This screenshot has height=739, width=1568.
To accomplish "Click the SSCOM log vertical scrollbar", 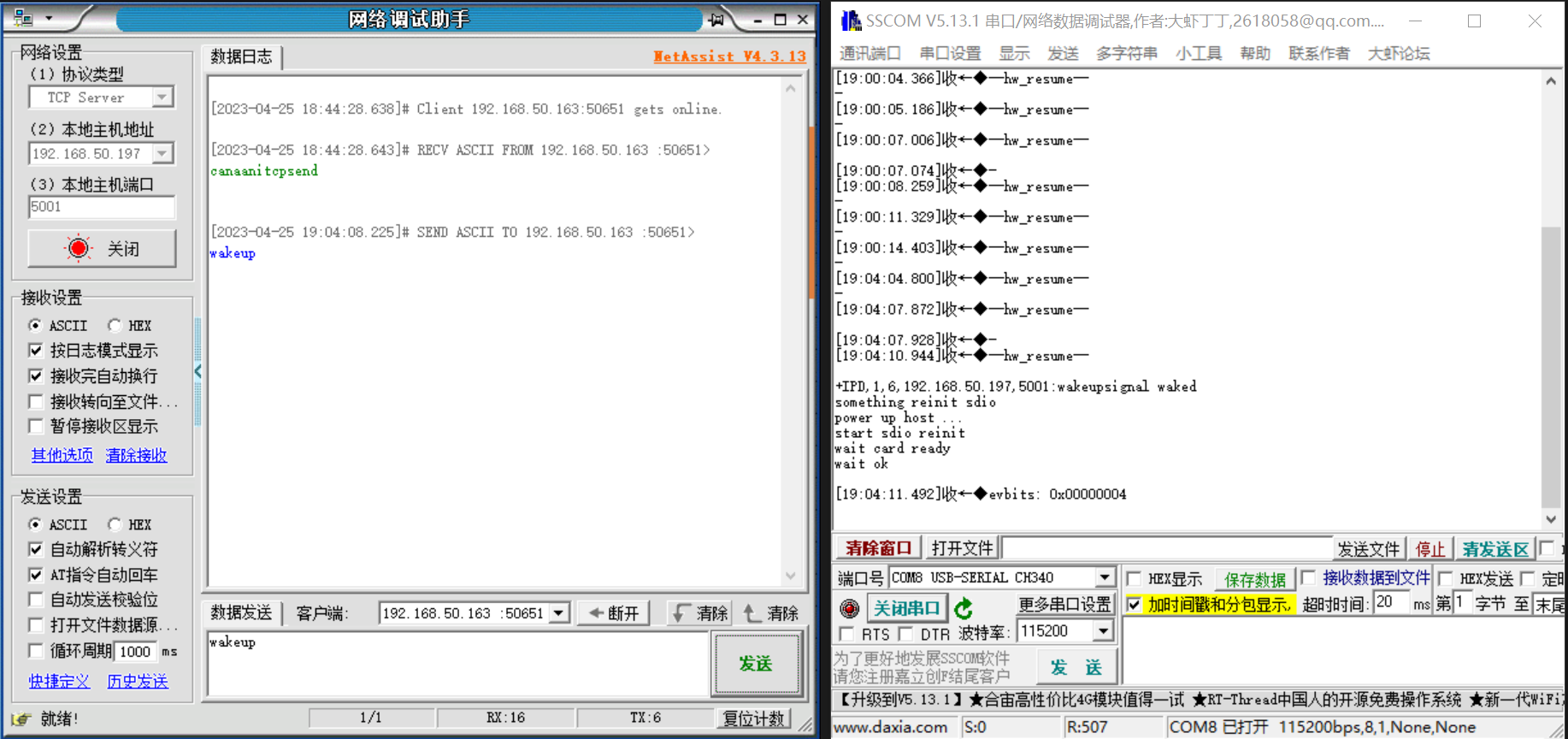I will pos(1550,368).
